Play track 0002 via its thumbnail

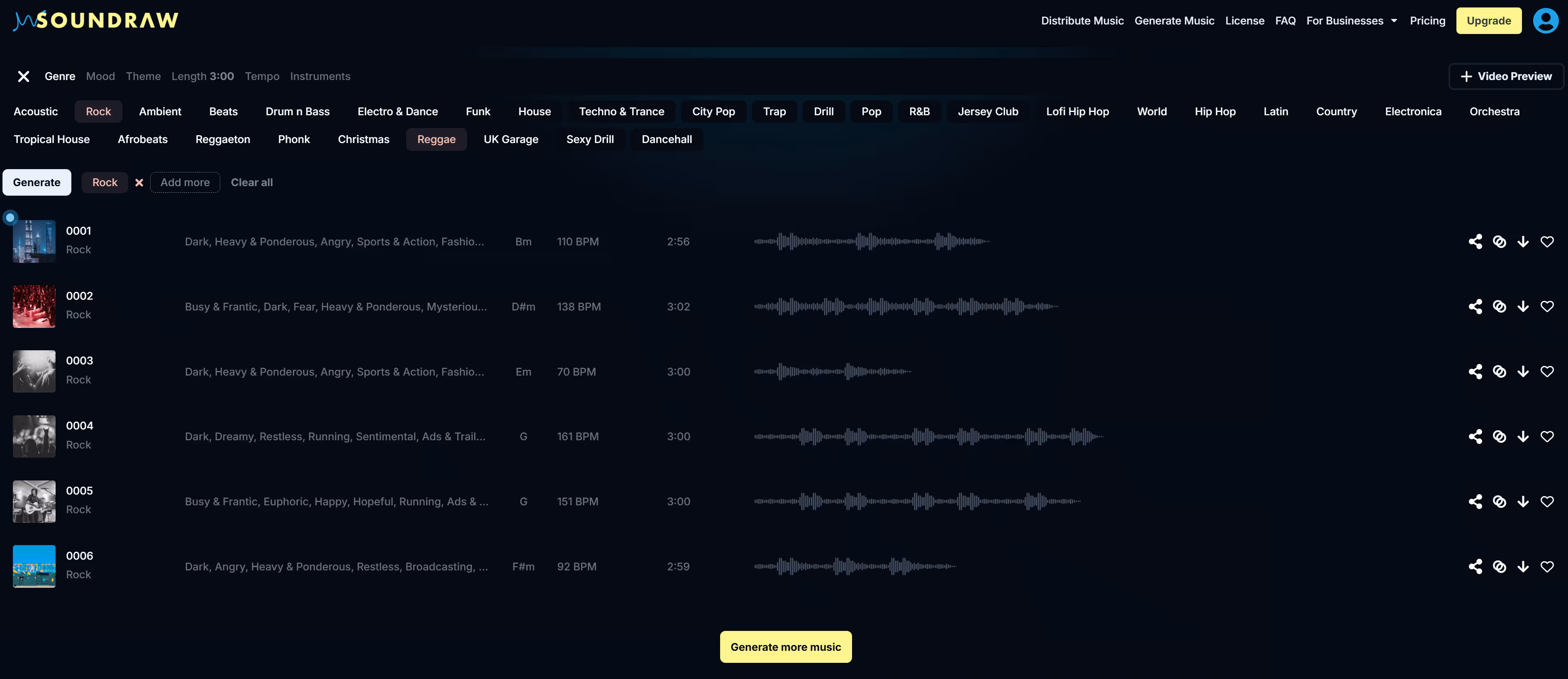click(x=34, y=307)
